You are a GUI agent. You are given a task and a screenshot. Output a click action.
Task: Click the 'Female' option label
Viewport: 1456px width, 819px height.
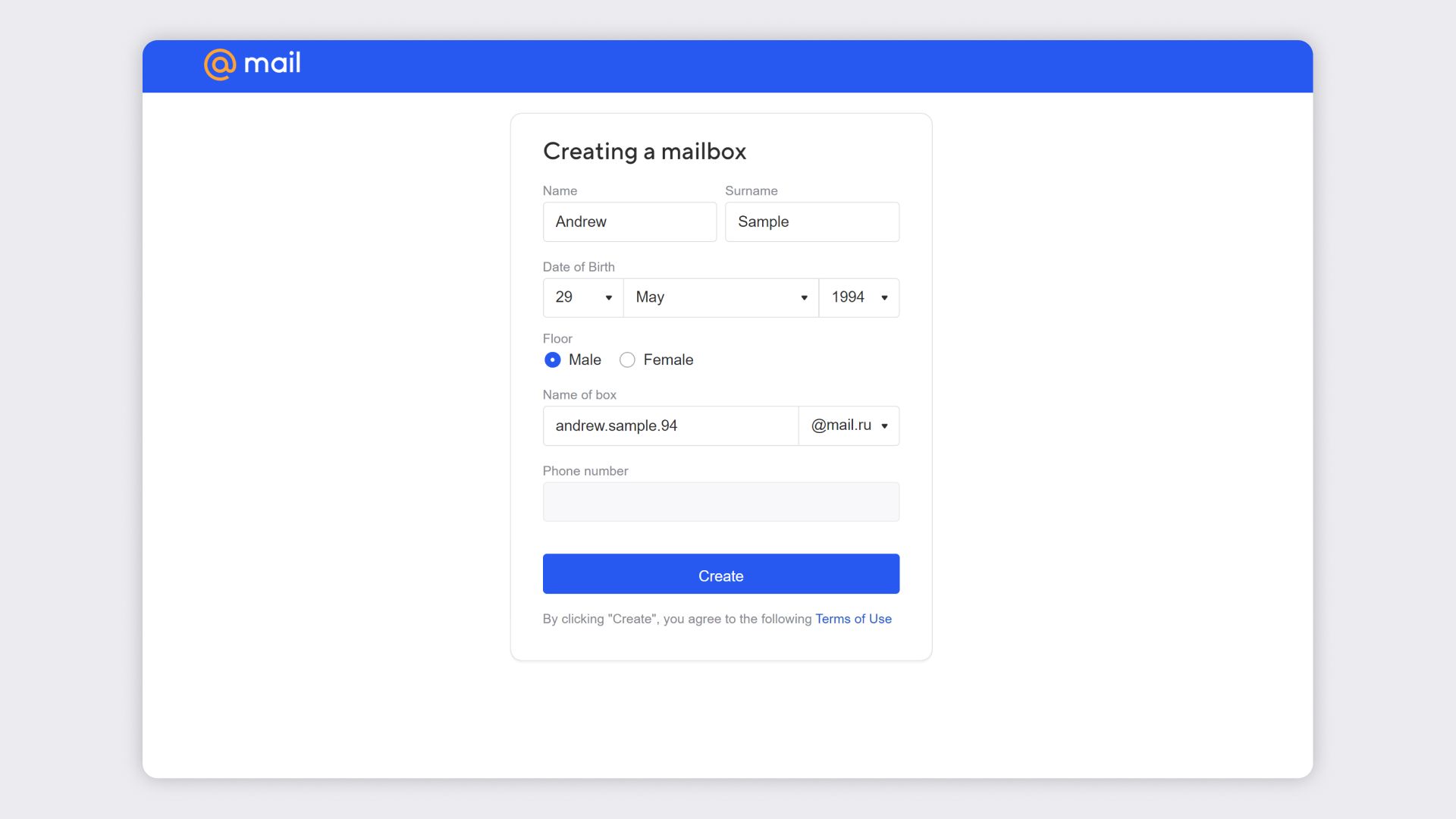tap(668, 360)
